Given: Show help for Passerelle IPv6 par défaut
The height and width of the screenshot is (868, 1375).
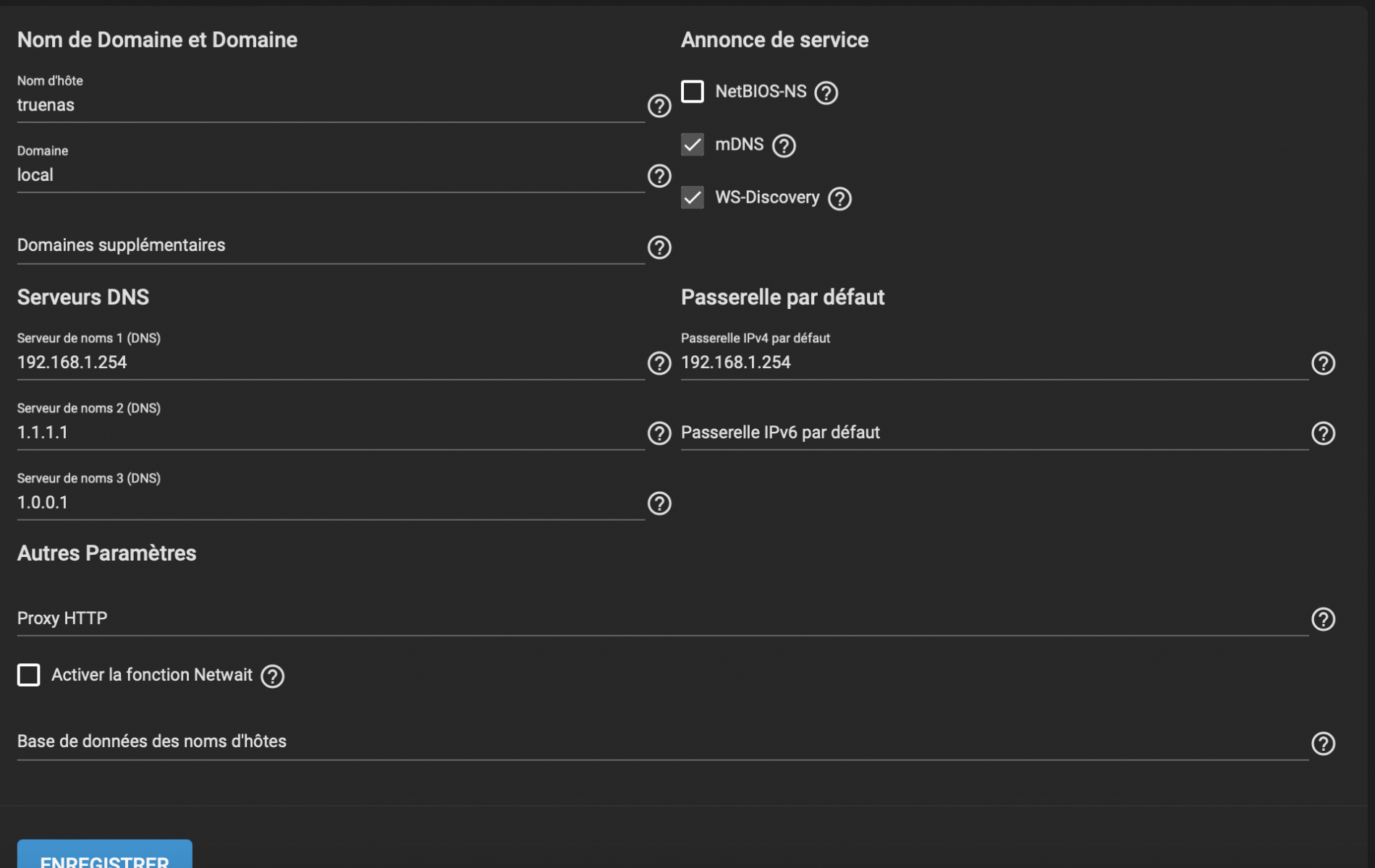Looking at the screenshot, I should (1323, 433).
